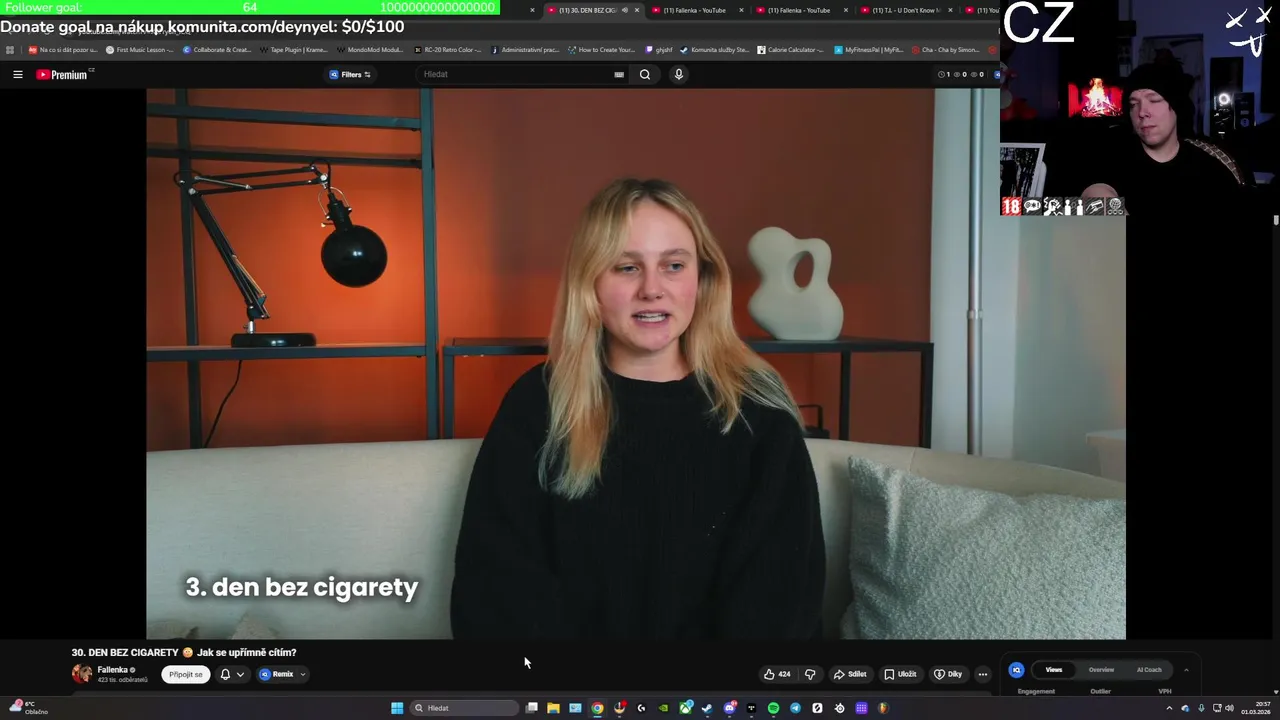Save video with Uložit button
The image size is (1280, 720).
(x=900, y=674)
